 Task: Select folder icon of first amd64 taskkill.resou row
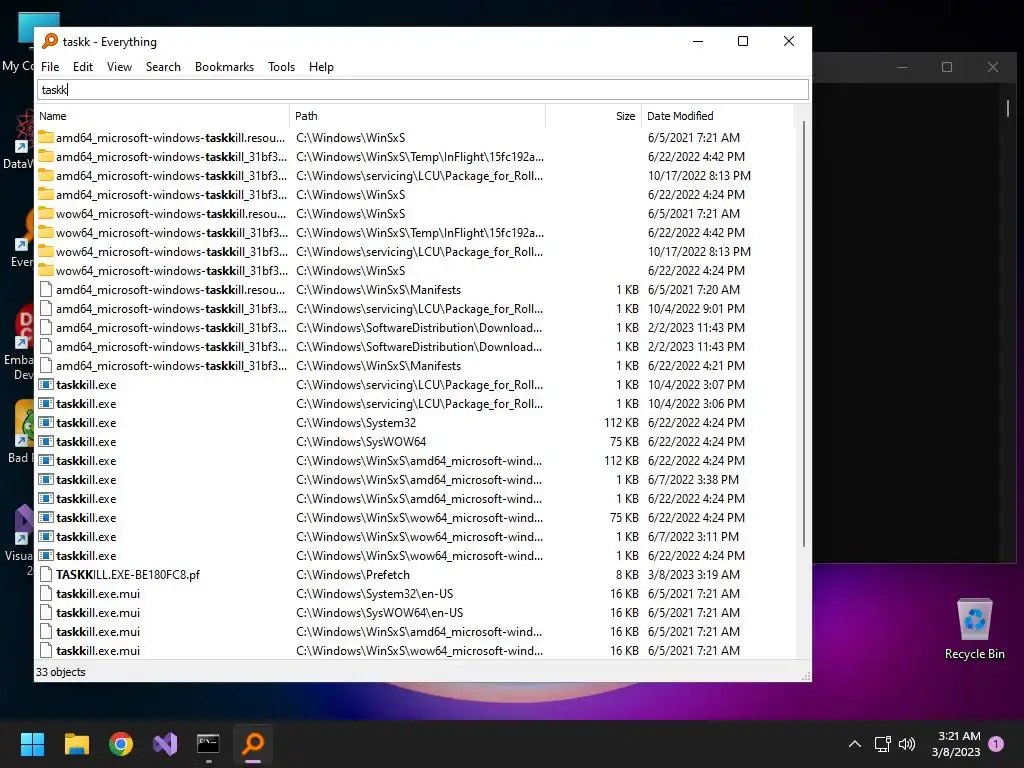pyautogui.click(x=46, y=137)
